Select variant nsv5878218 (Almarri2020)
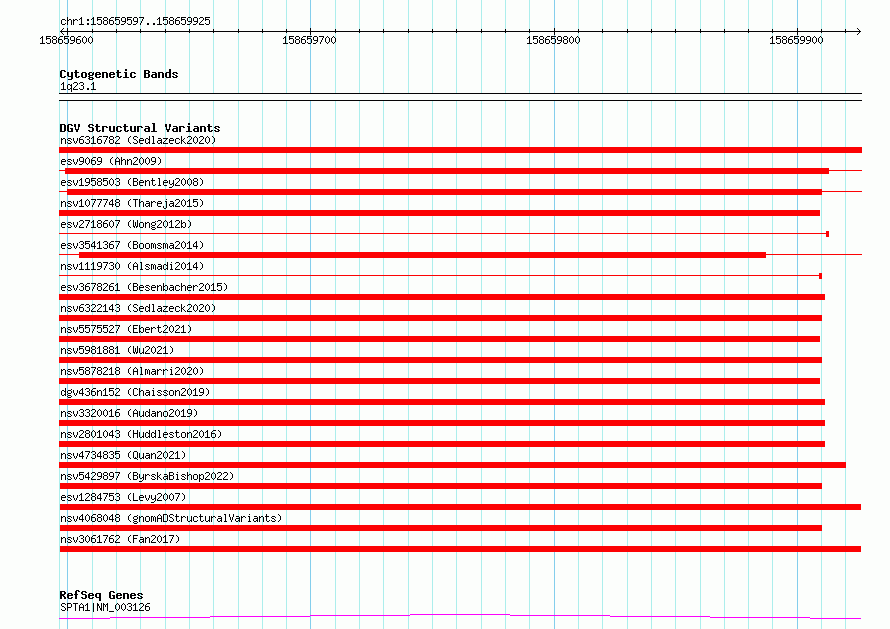890x629 pixels. click(132, 371)
